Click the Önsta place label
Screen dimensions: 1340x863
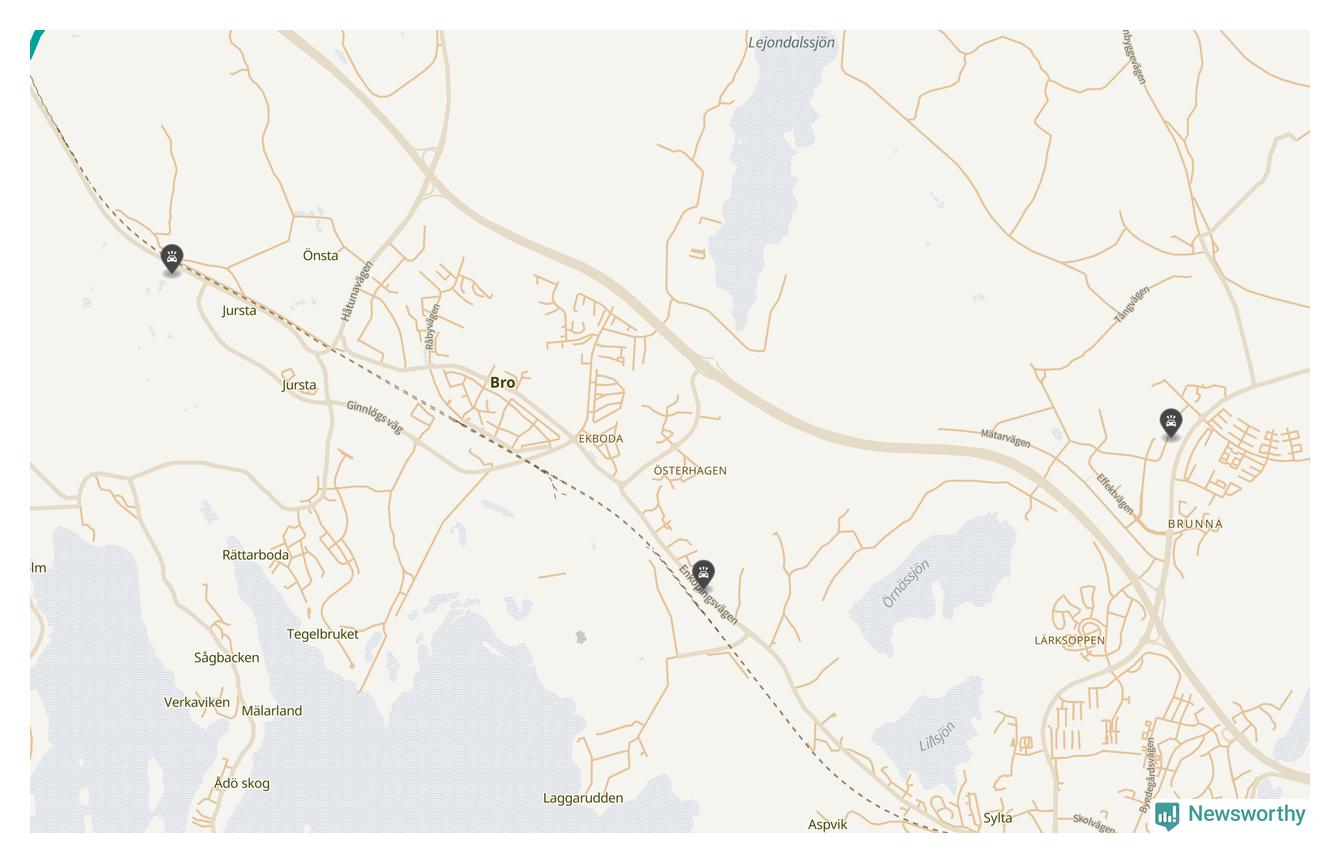(x=320, y=256)
